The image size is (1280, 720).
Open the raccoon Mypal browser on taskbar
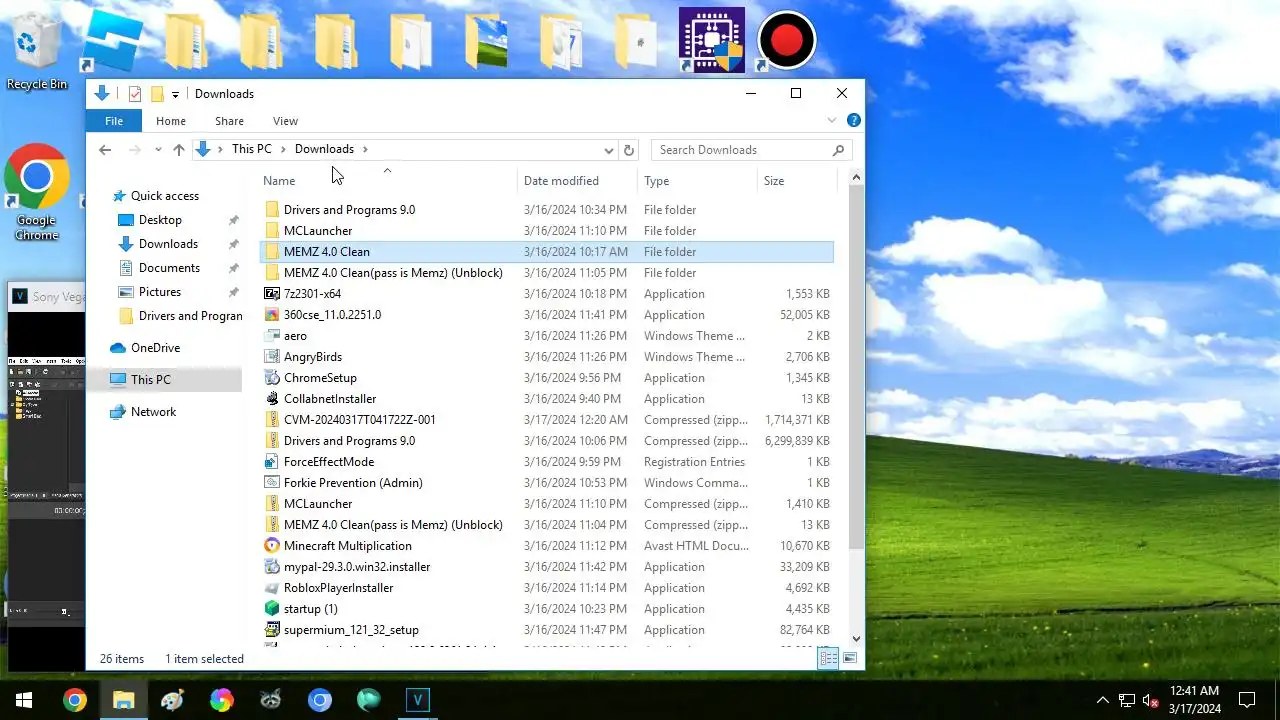pyautogui.click(x=270, y=700)
